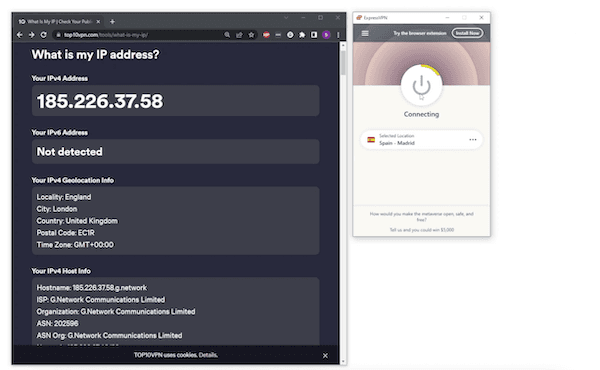Image resolution: width=600 pixels, height=370 pixels.
Task: Go back in the Chrome browser
Action: [20, 35]
